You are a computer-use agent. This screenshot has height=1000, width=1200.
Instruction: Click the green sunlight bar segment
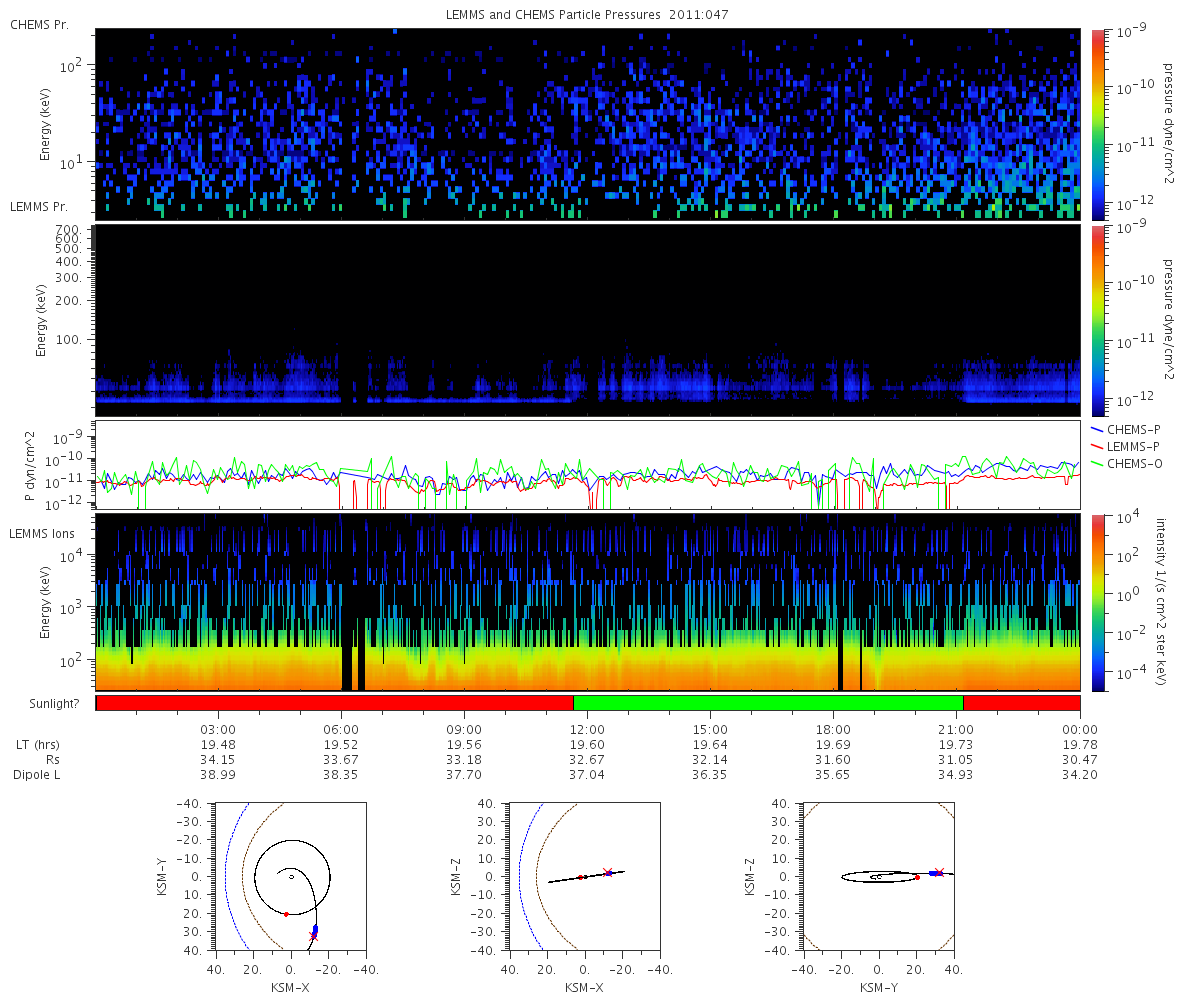(x=768, y=703)
